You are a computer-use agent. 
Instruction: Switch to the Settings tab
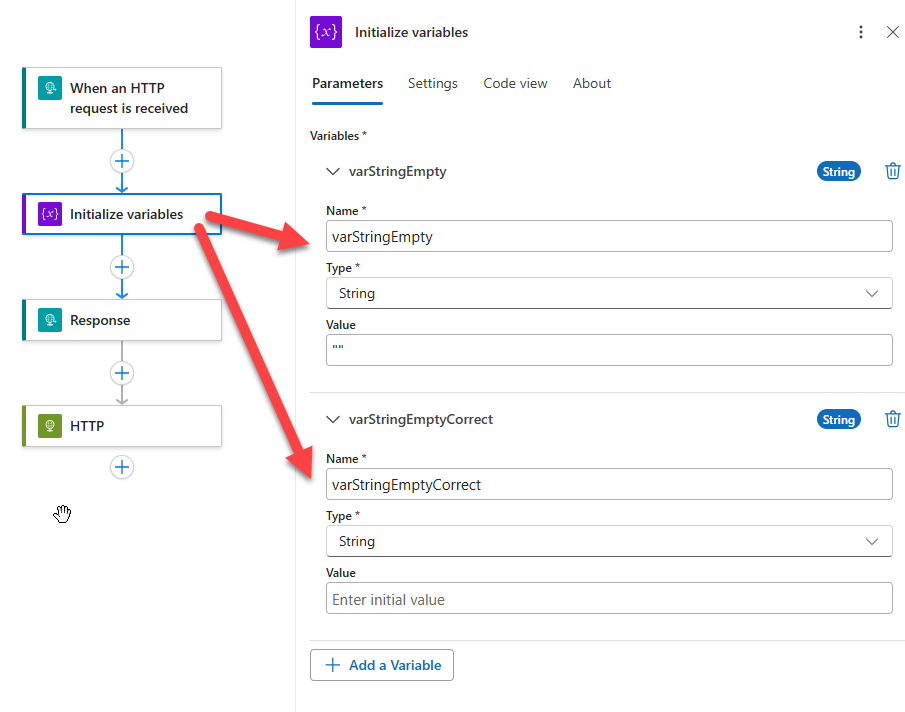(x=433, y=84)
